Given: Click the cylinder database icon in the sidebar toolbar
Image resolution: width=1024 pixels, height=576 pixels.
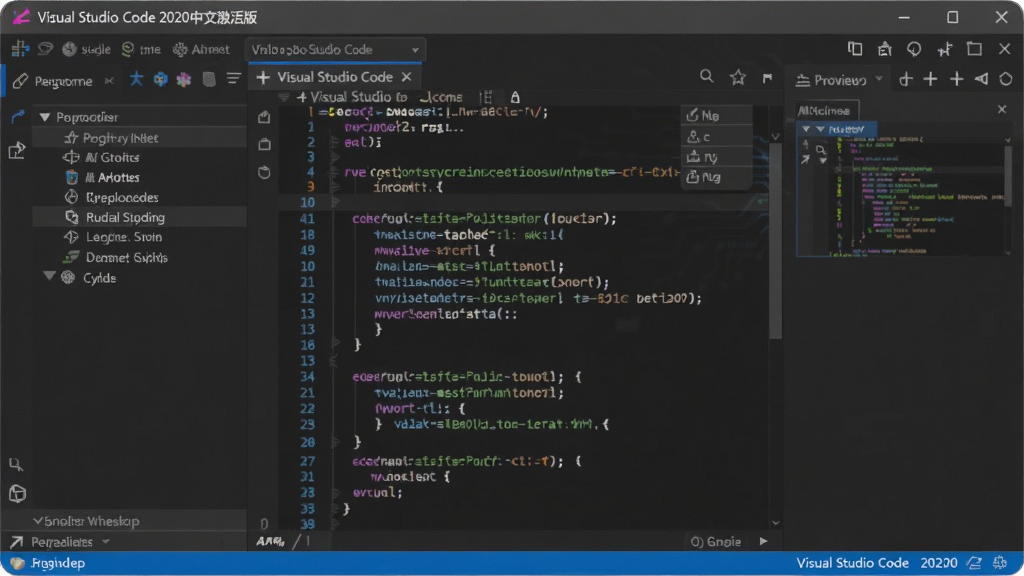Looking at the screenshot, I should [209, 79].
